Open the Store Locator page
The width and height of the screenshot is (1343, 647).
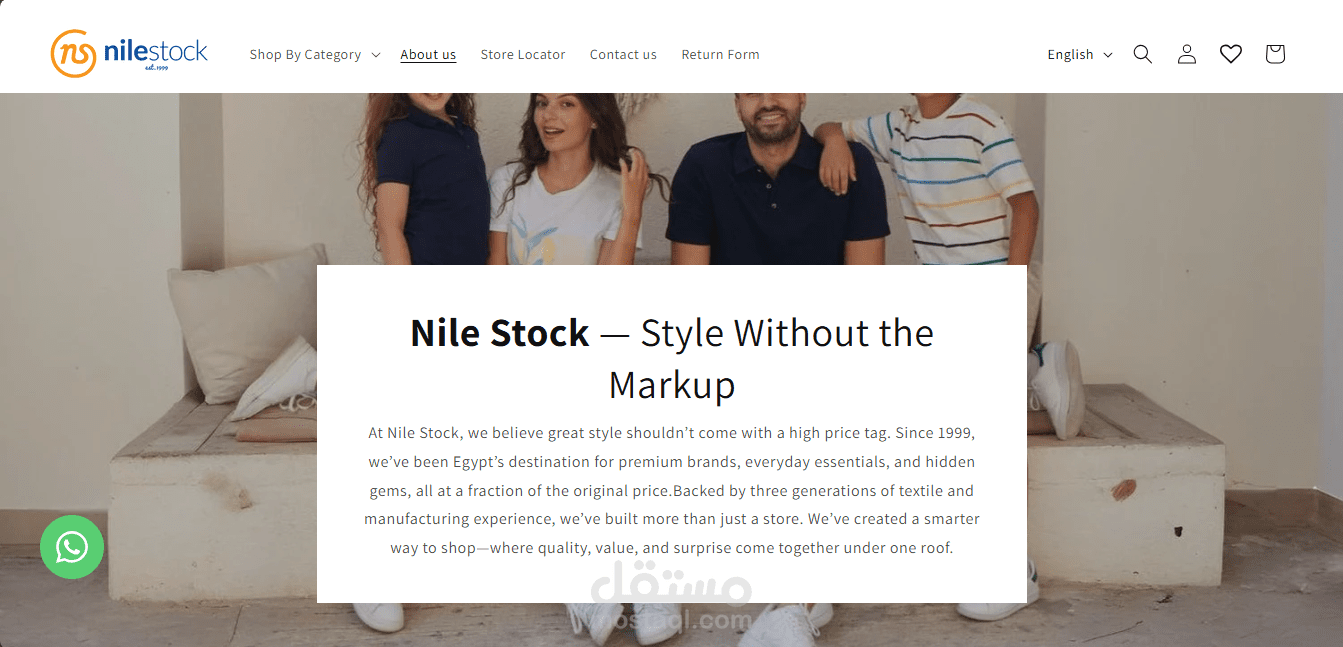tap(523, 55)
